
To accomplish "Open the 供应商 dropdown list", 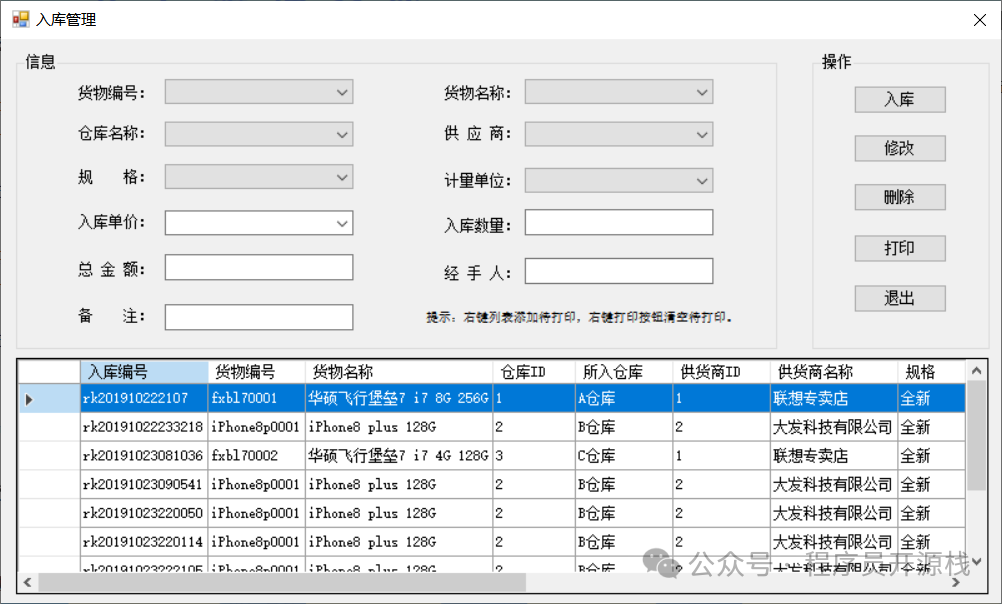I will point(703,134).
